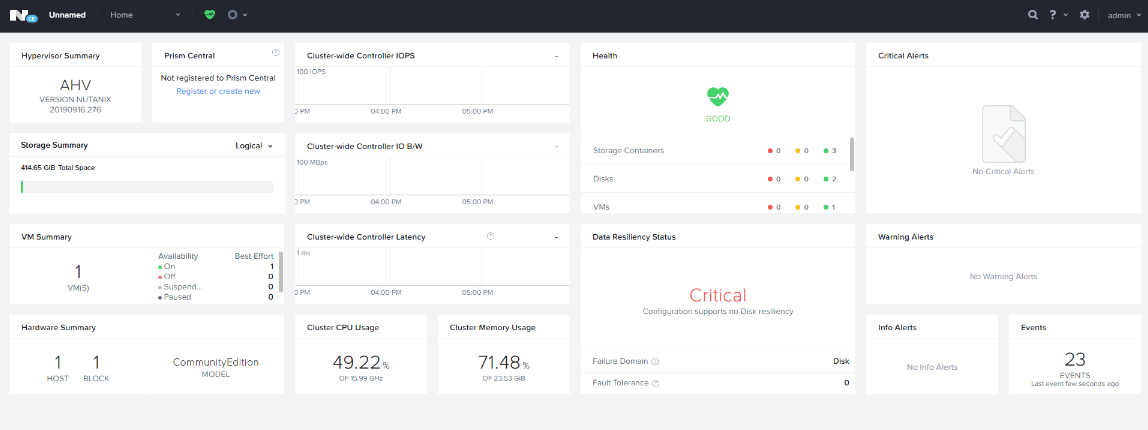The image size is (1148, 430).
Task: Click the Critical resiliency status text
Action: point(718,295)
